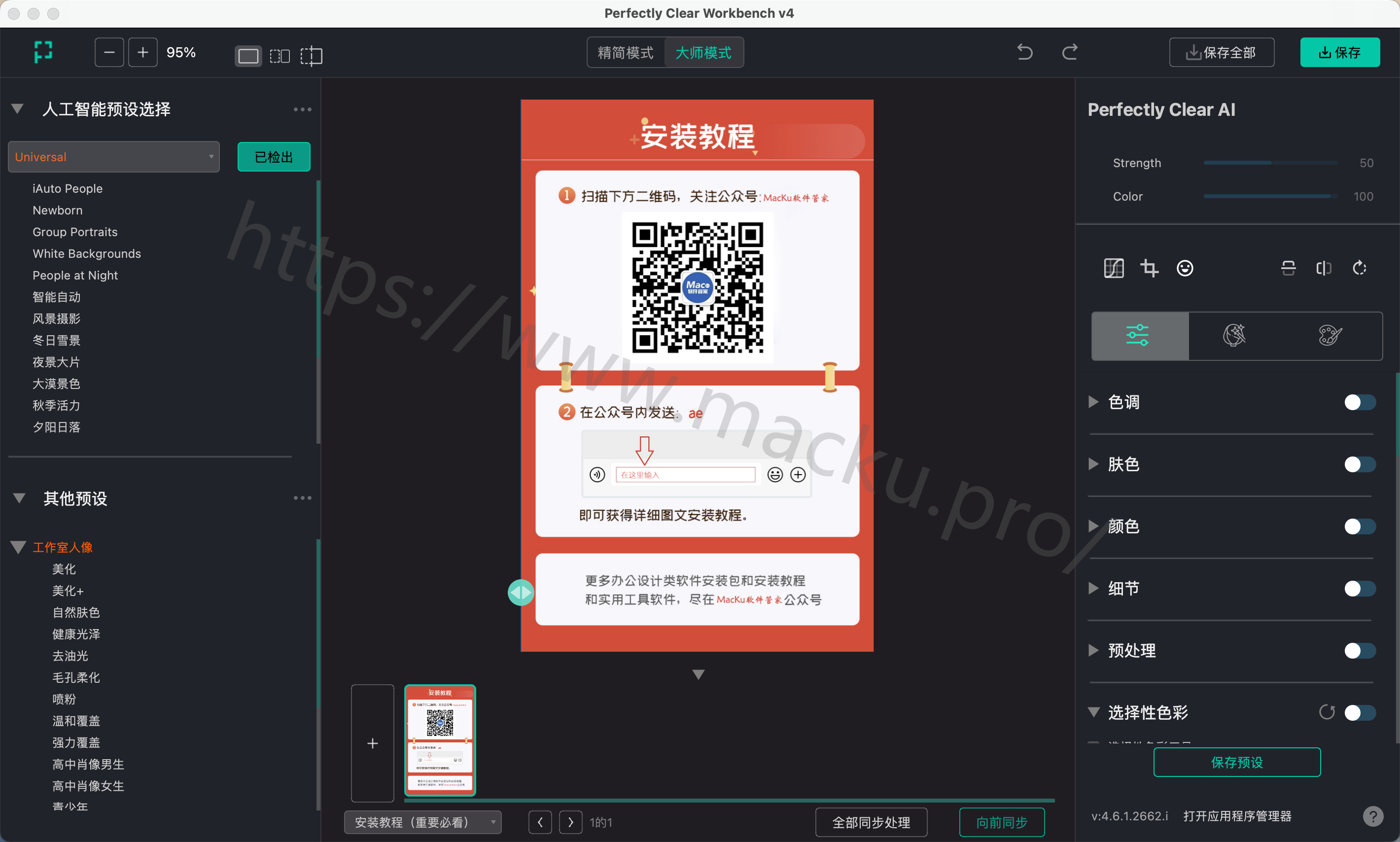Switch to 大师模式 mode
1400x842 pixels.
point(703,53)
